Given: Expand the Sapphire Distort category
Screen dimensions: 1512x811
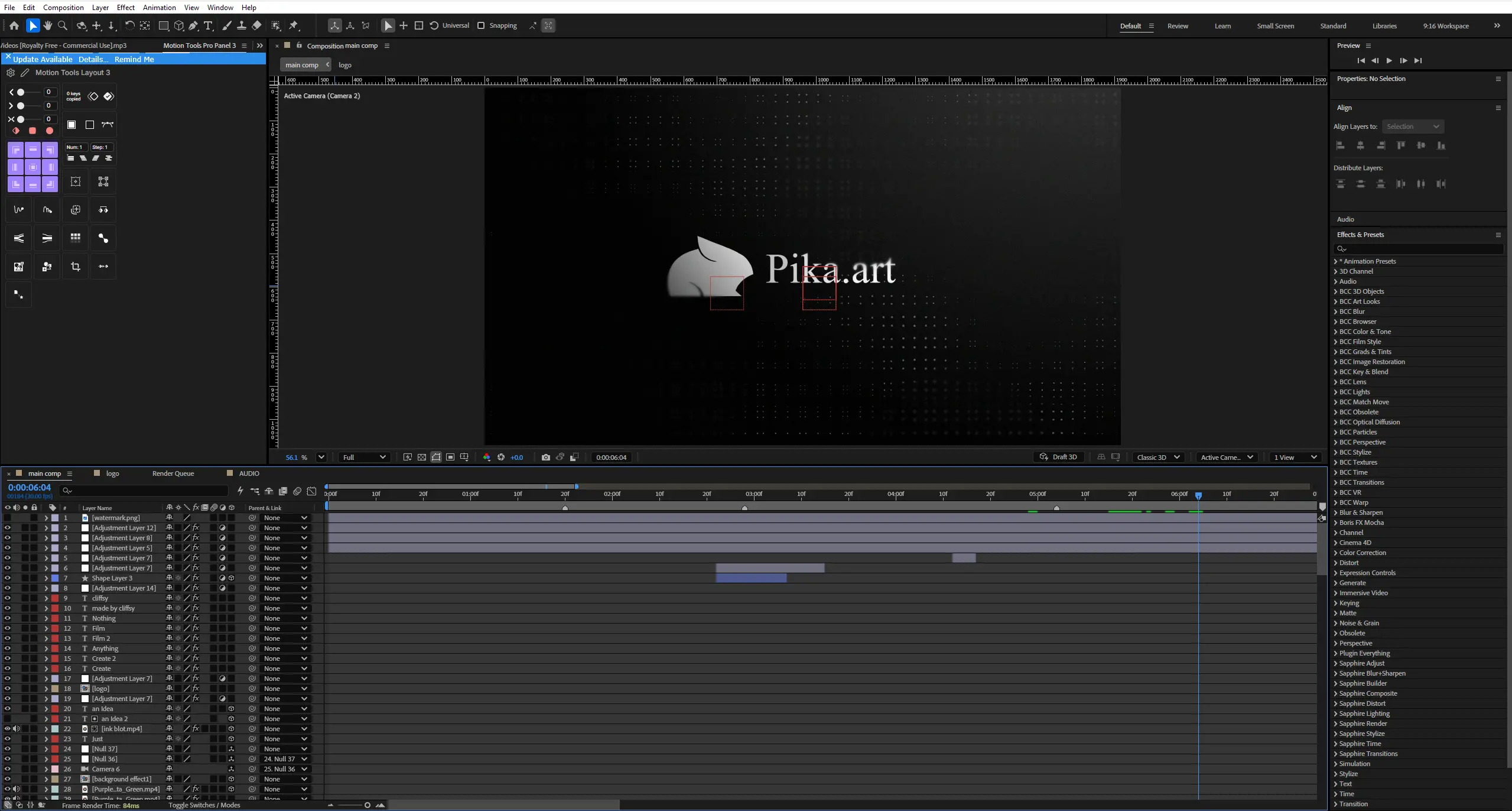Looking at the screenshot, I should [x=1335, y=703].
